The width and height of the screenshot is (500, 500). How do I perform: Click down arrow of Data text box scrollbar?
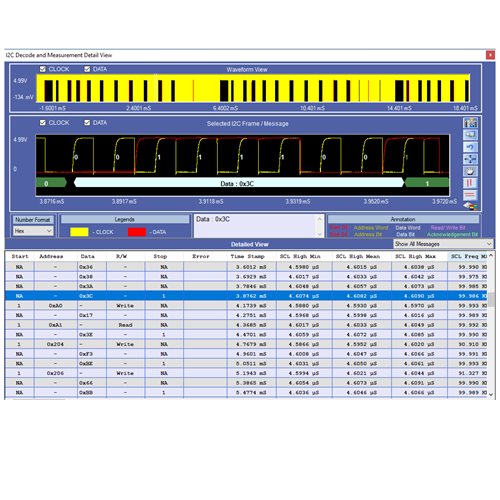tap(319, 234)
